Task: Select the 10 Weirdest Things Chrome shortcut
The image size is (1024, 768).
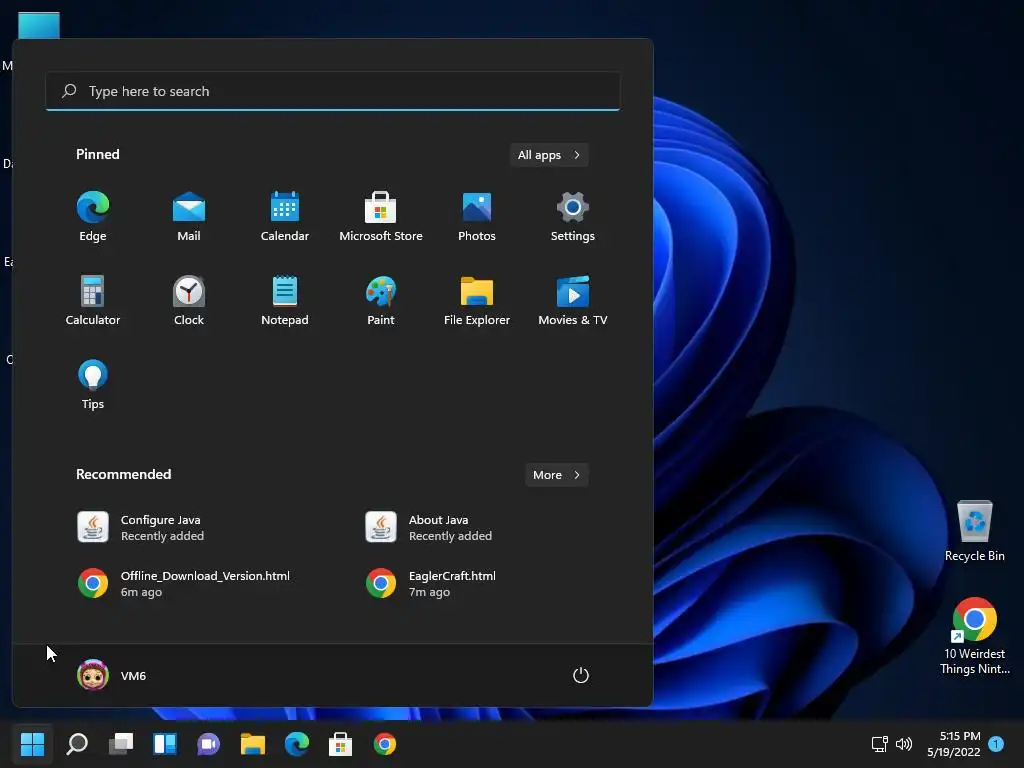Action: click(x=974, y=636)
